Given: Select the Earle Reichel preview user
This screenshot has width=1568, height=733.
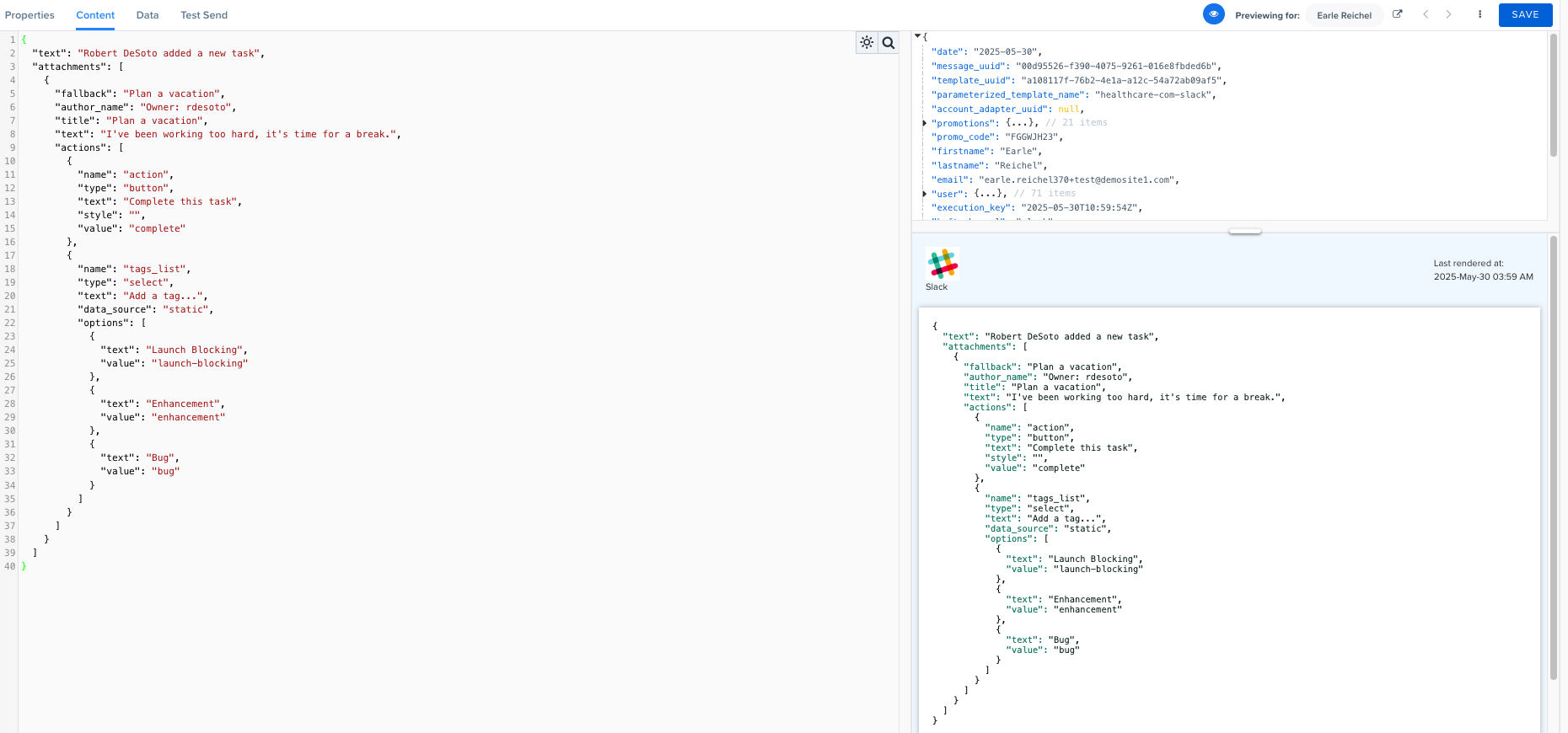Looking at the screenshot, I should pyautogui.click(x=1344, y=15).
